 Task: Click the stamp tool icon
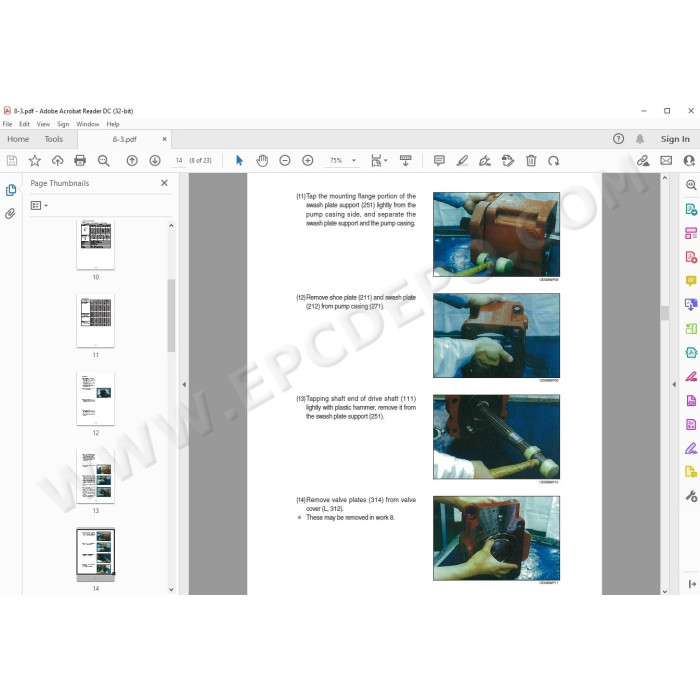coord(508,161)
